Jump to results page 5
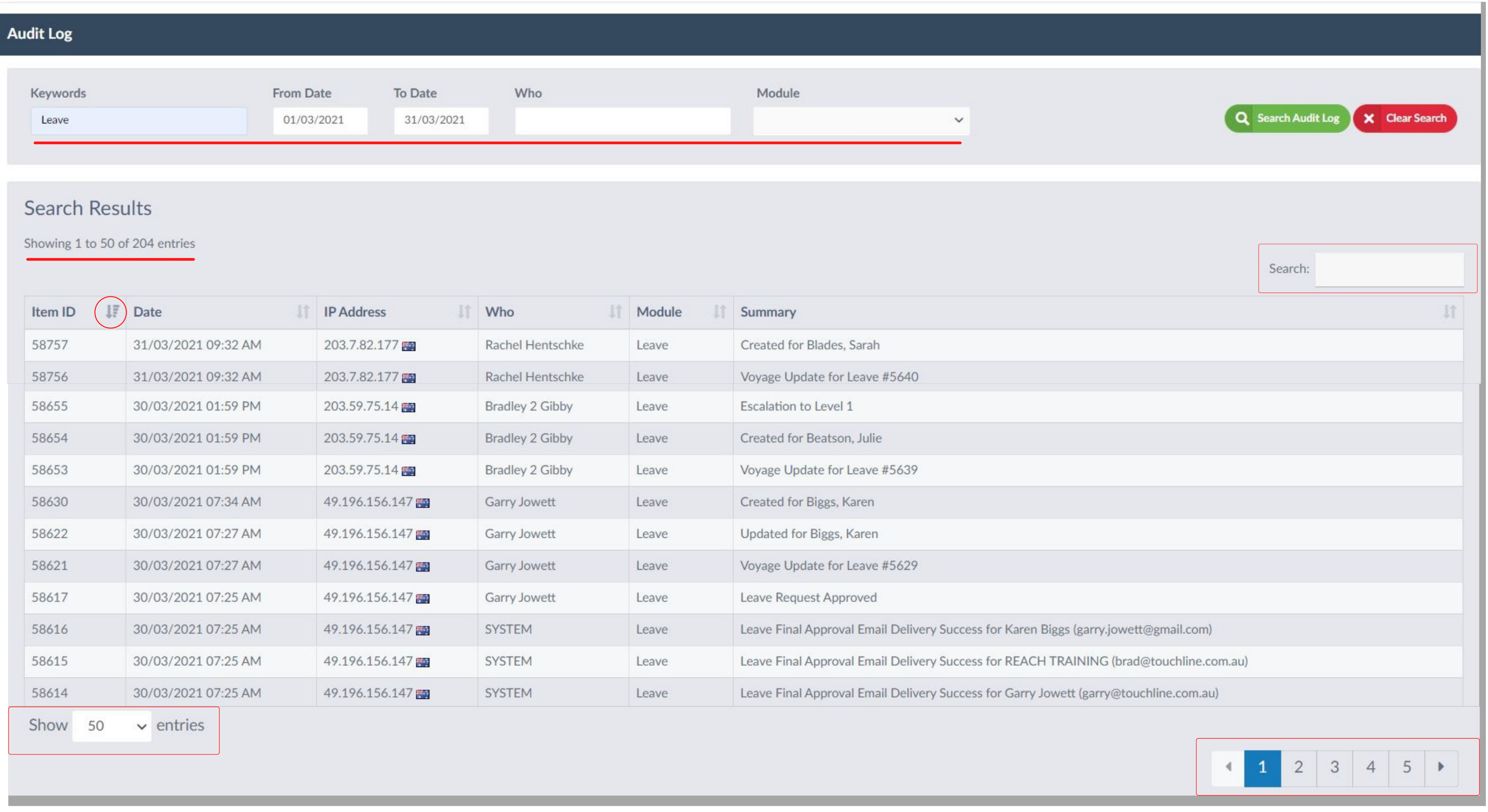Screen dimensions: 1488x812 [x=1406, y=767]
